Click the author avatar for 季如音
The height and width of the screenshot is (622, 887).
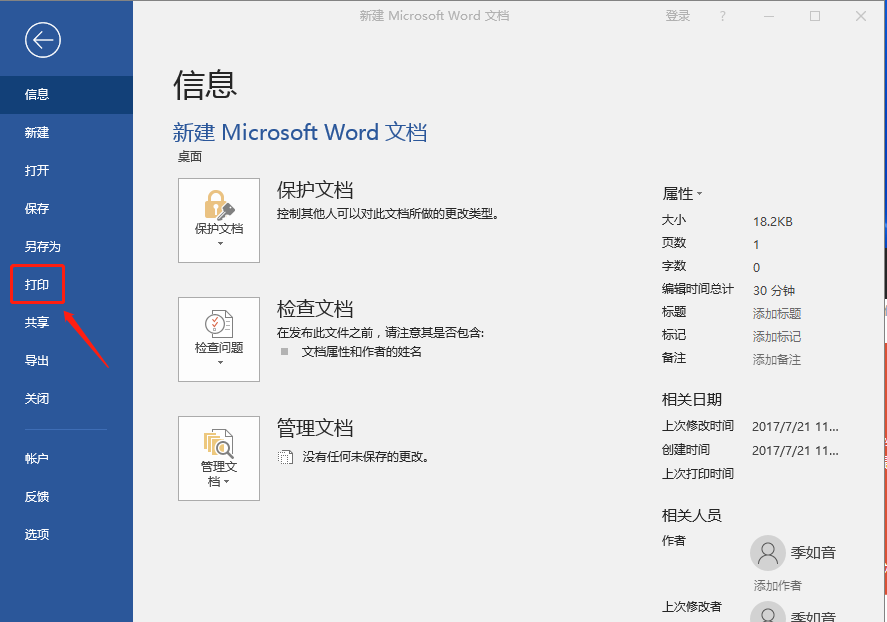click(768, 552)
